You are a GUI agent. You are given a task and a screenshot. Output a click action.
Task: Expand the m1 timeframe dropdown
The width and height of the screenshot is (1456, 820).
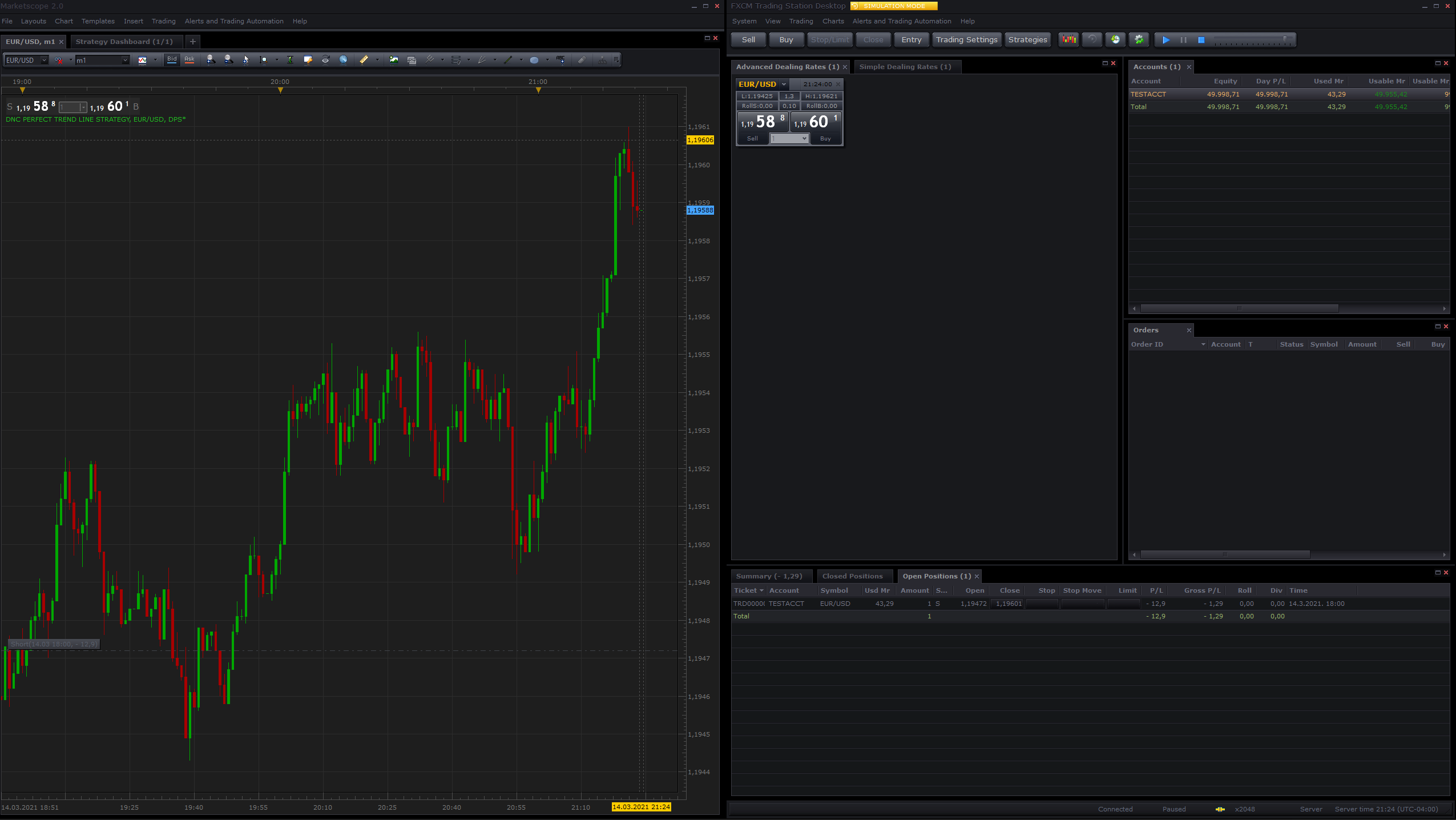[102, 60]
